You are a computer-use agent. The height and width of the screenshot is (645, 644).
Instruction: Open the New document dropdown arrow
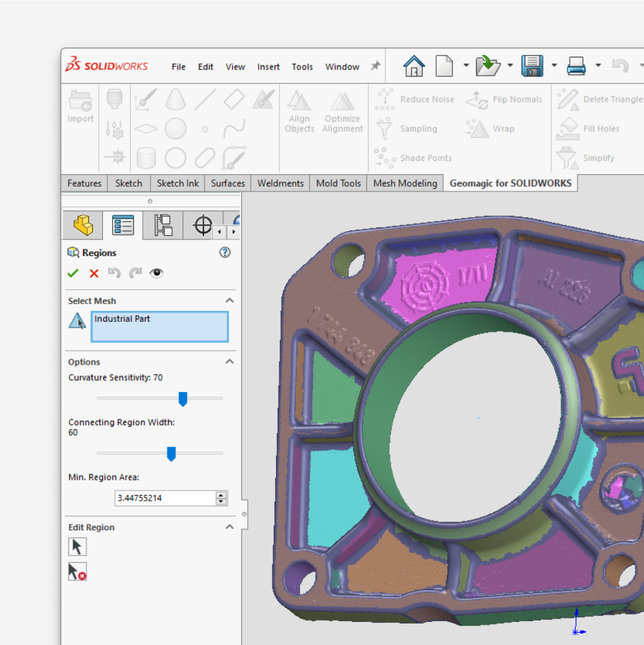pos(466,65)
